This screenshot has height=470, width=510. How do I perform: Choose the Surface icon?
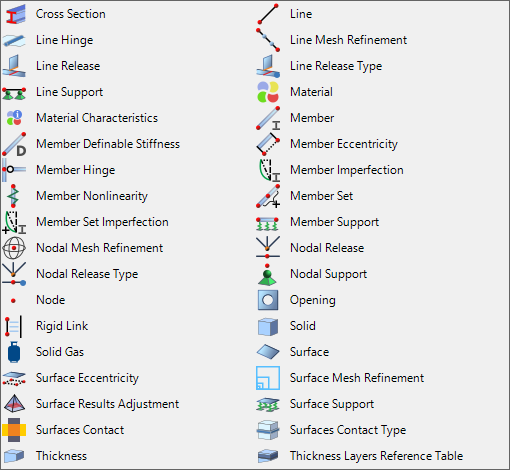coord(268,352)
